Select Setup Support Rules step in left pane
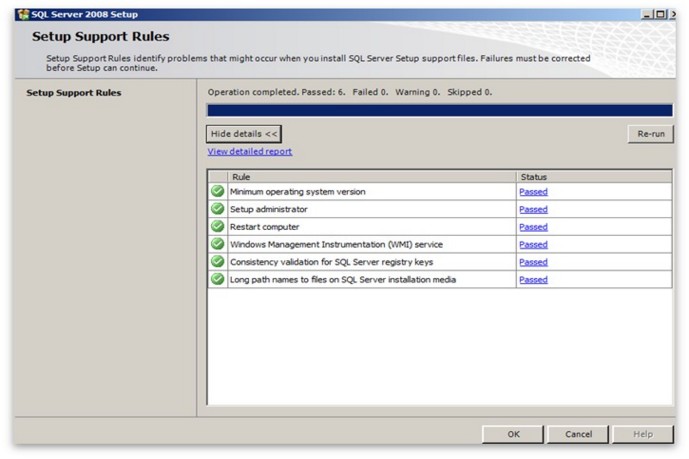689x459 pixels. [x=74, y=93]
